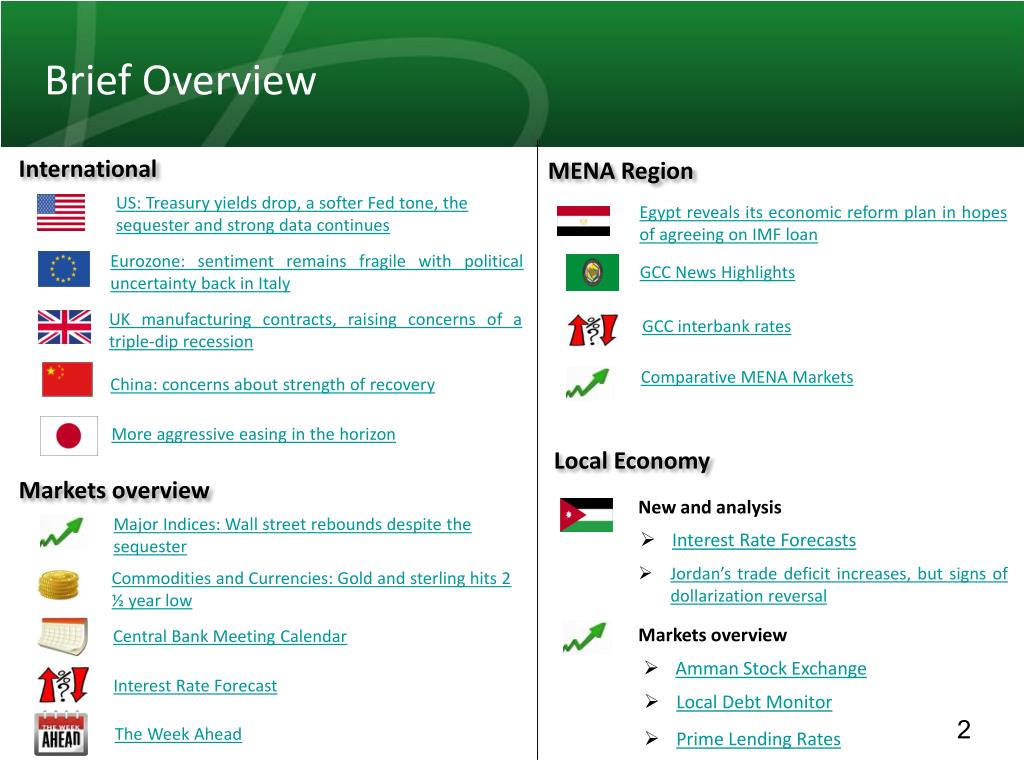This screenshot has height=768, width=1024.
Task: Click Markets overview heading in left column
Action: [114, 490]
